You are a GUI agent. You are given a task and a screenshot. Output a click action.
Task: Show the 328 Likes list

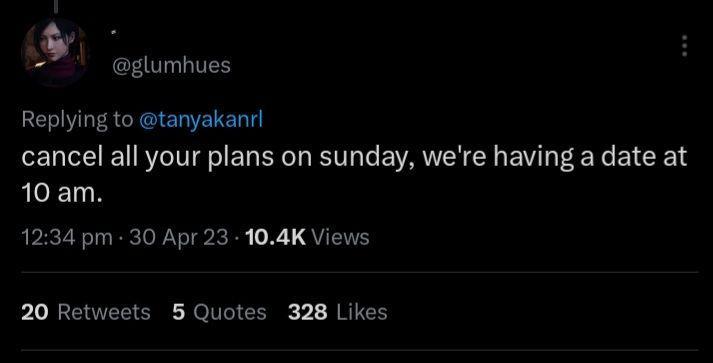click(337, 312)
